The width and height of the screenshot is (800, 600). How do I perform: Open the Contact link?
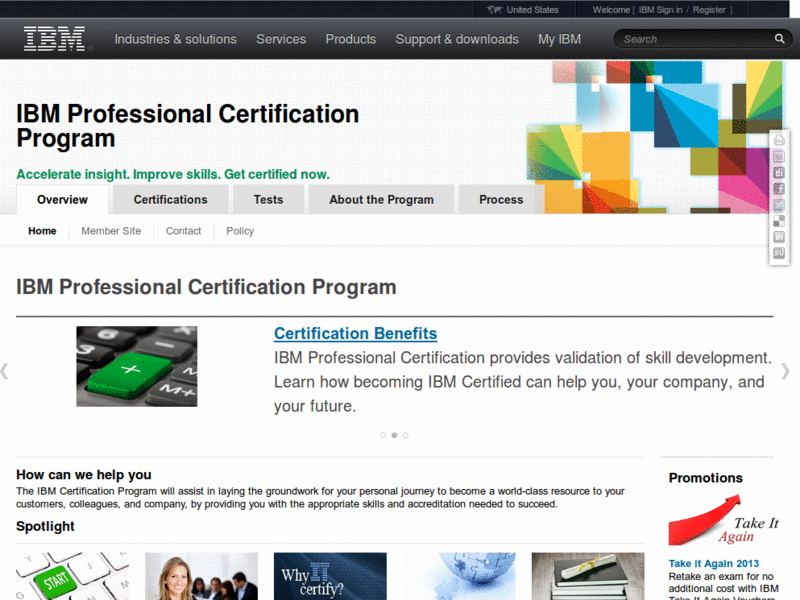183,231
